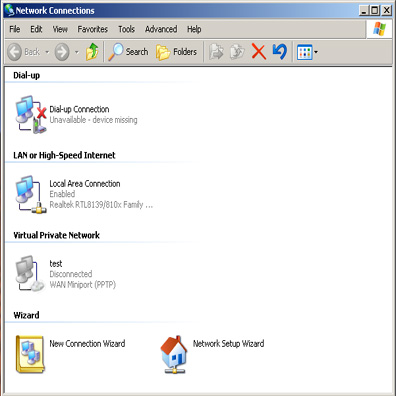Select the Network Setup Wizard house icon
This screenshot has width=396, height=396.
click(174, 355)
